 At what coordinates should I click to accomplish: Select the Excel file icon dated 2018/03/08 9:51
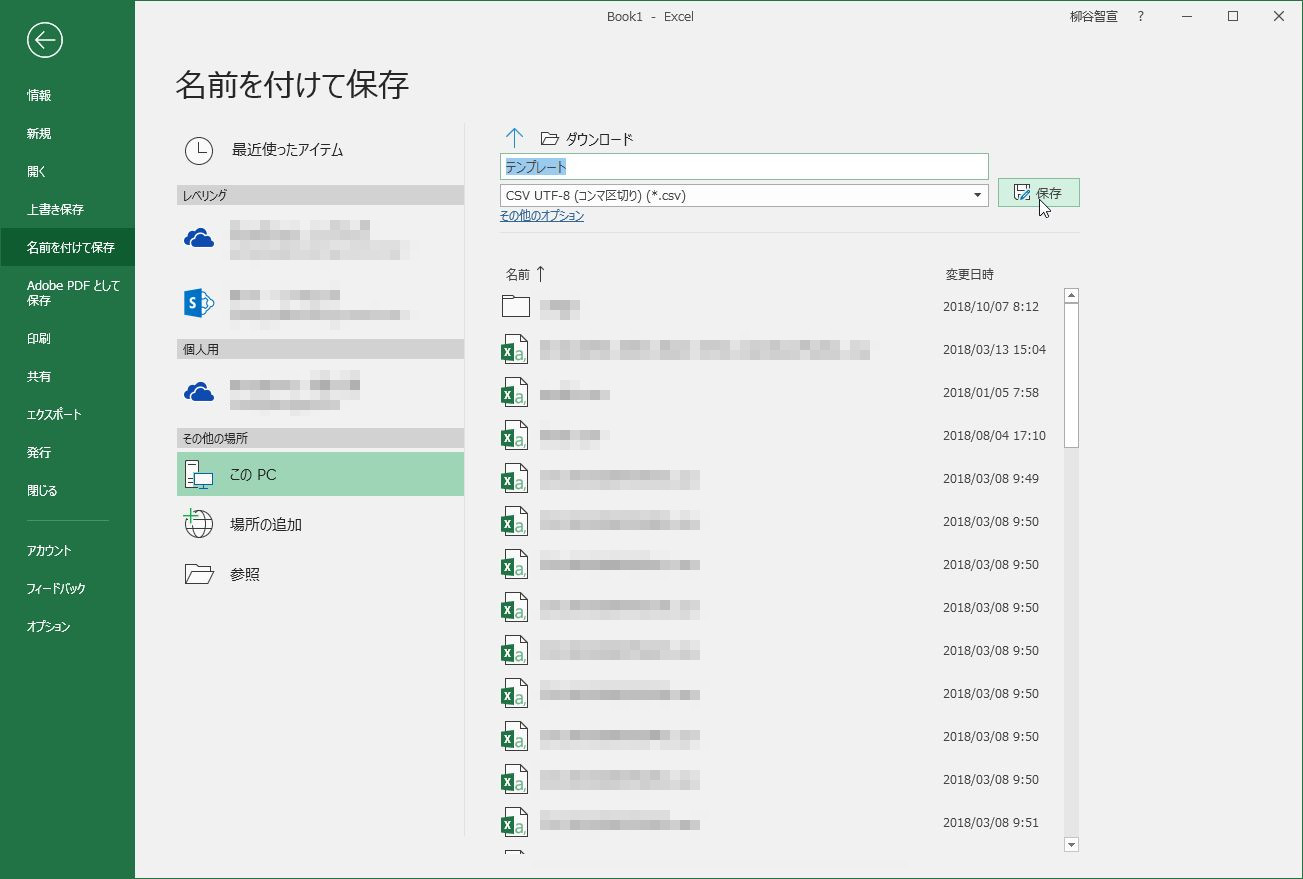tap(514, 822)
